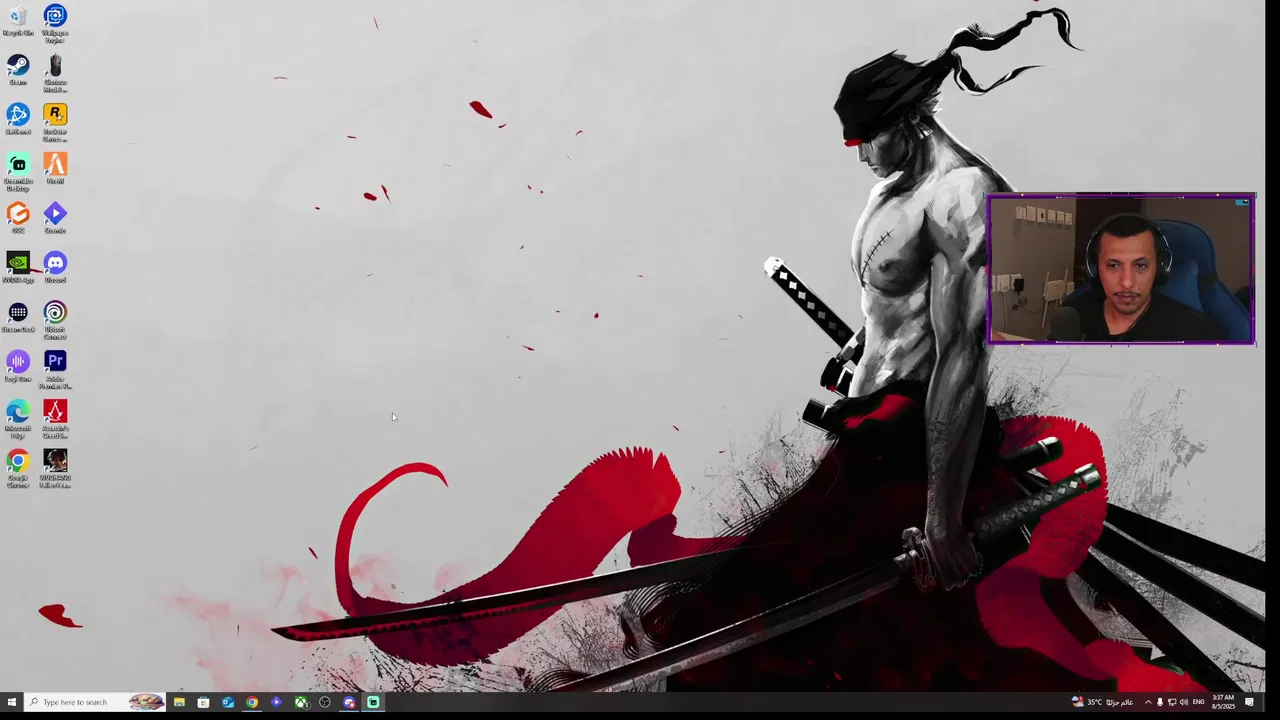Select the Ubisoft Connect desktop icon
The width and height of the screenshot is (1280, 720).
[x=55, y=321]
